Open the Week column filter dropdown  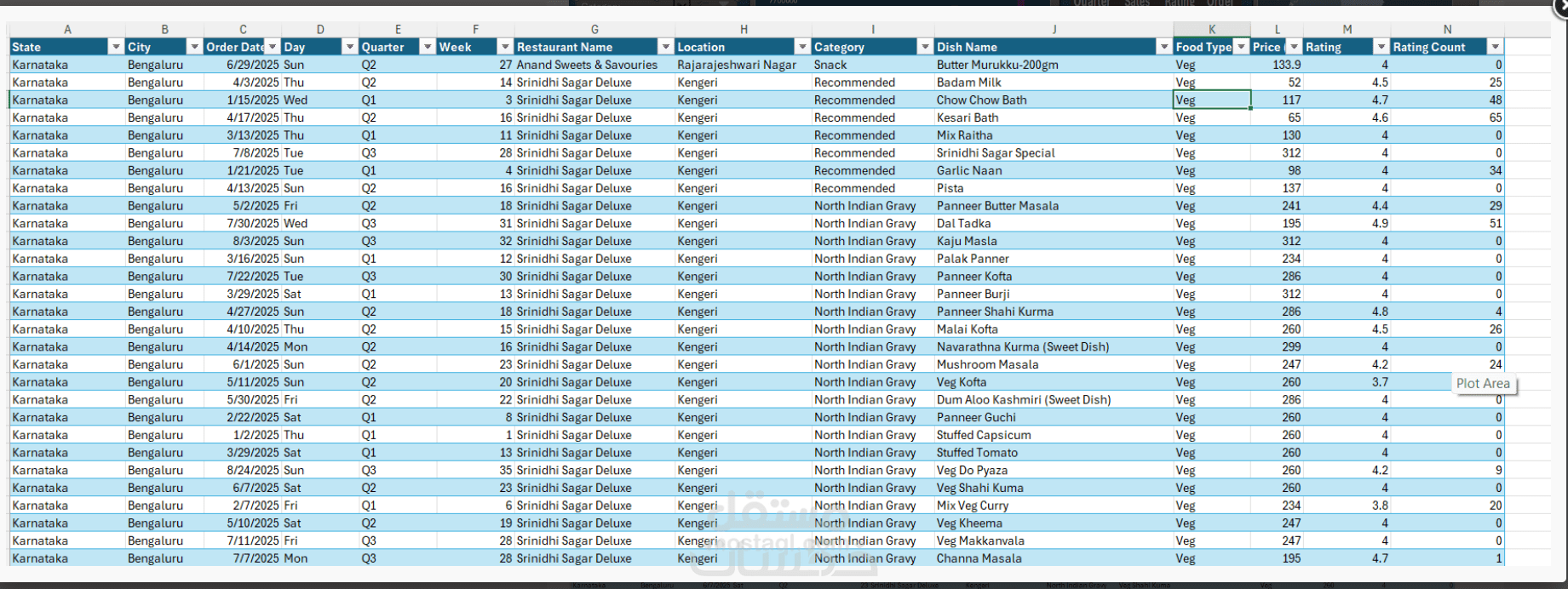pos(505,47)
